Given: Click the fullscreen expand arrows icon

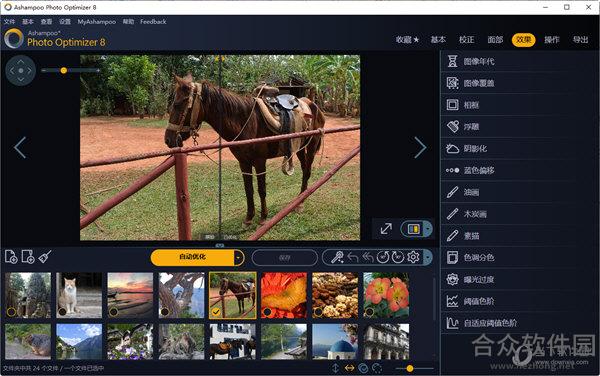Looking at the screenshot, I should tap(386, 229).
